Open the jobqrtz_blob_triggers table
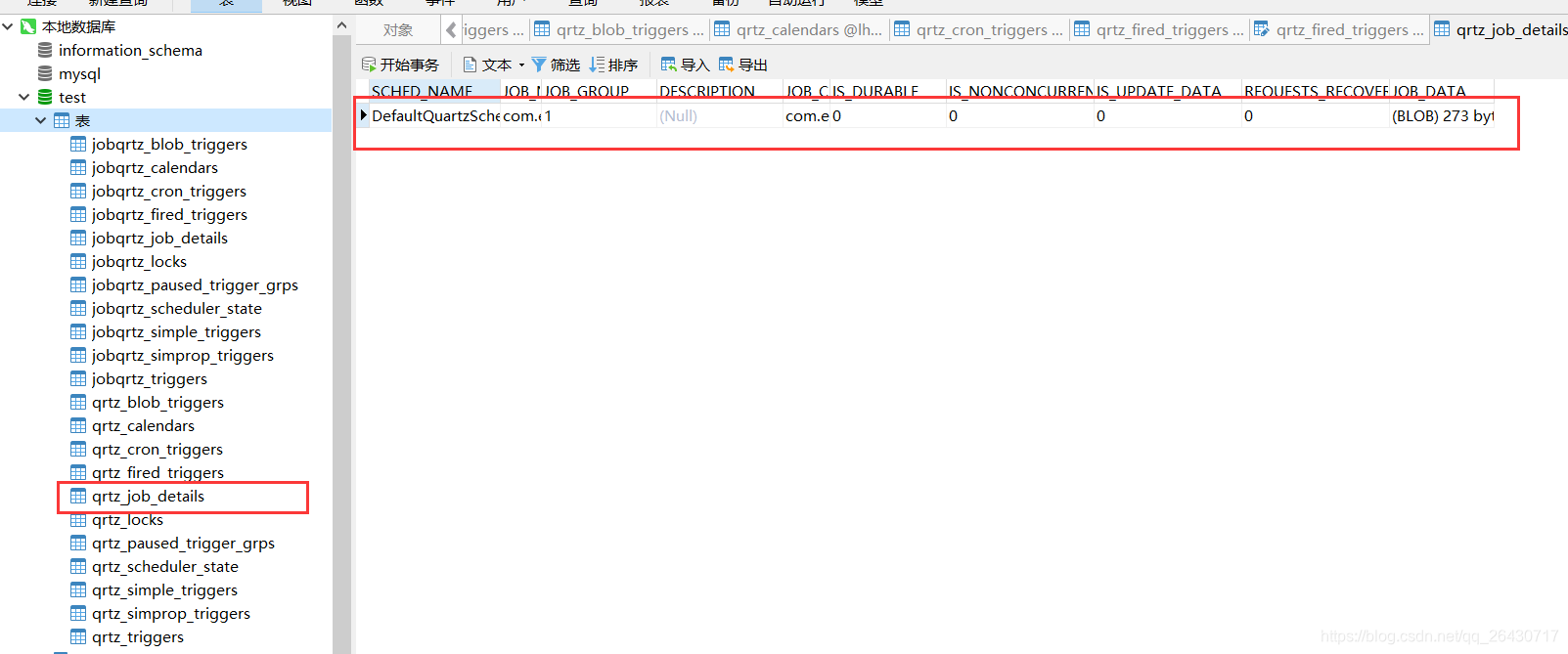 169,144
